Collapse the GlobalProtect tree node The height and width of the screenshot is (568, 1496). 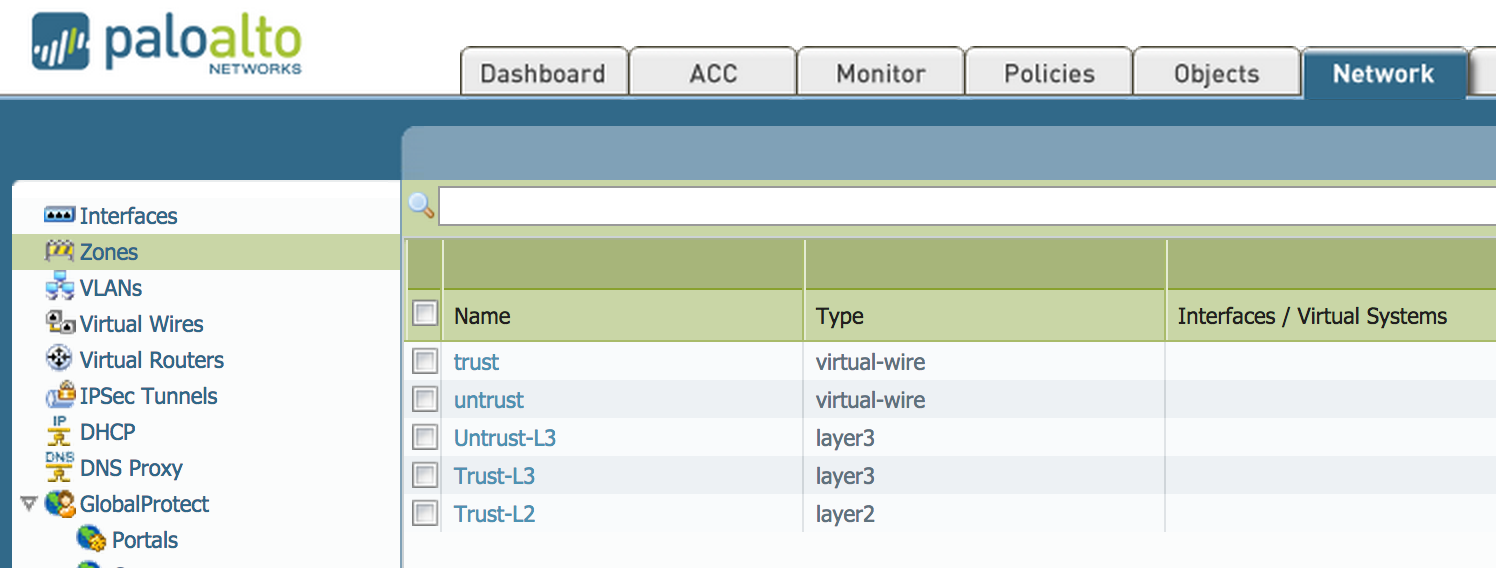[x=28, y=504]
